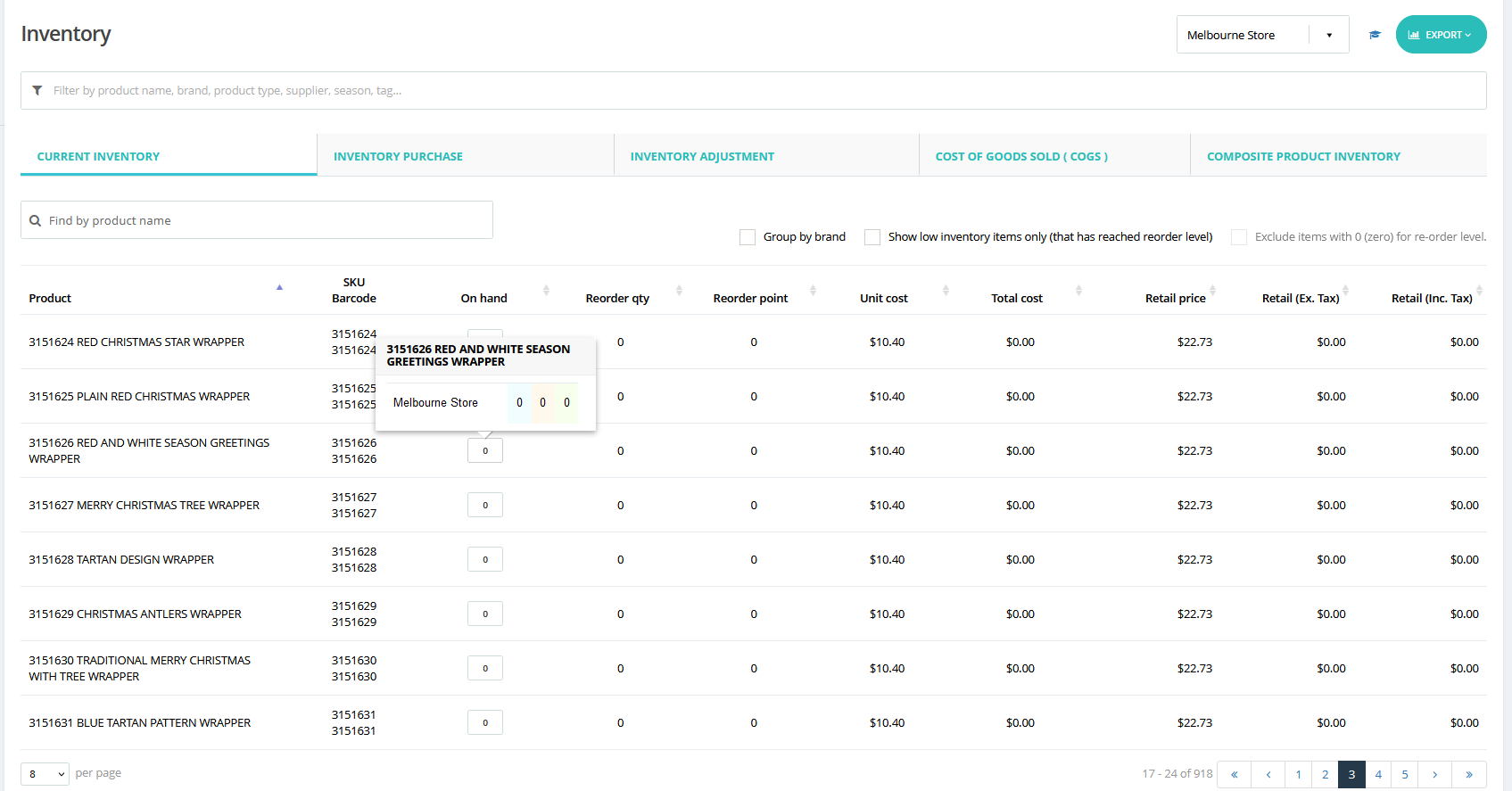Check Show low inventory items only
The height and width of the screenshot is (791, 1512).
(x=872, y=237)
